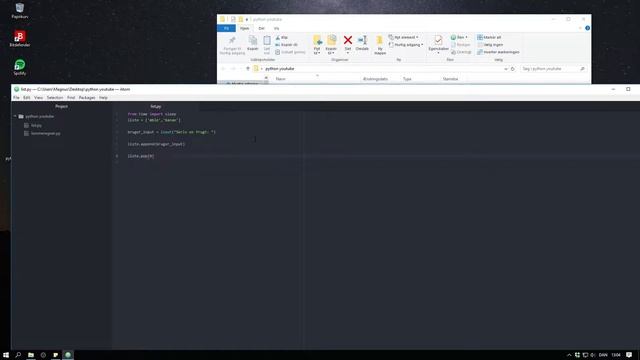
Task: Open the Bitdefender desktop icon
Action: [20, 38]
